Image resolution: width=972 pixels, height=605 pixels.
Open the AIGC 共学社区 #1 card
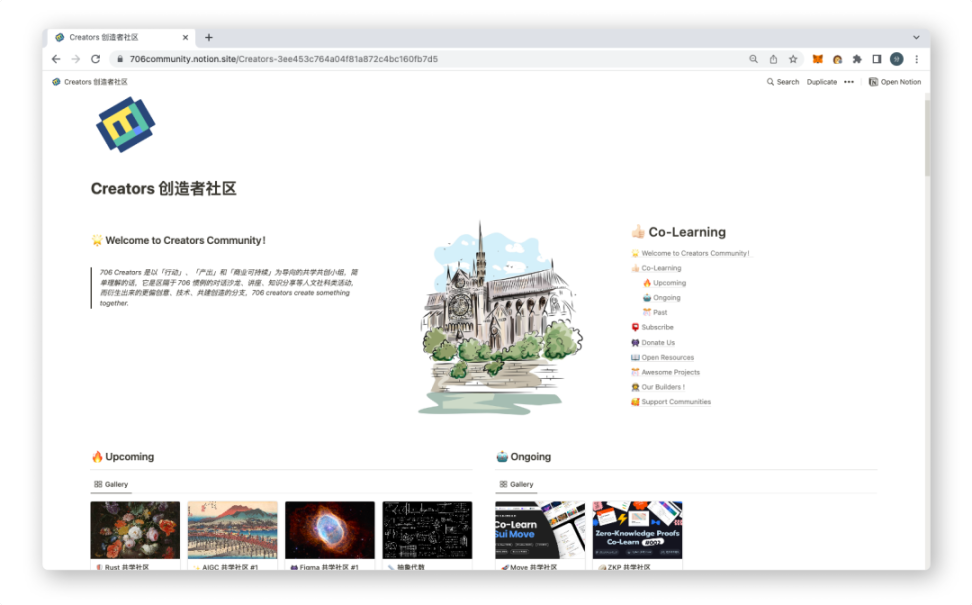(x=232, y=536)
